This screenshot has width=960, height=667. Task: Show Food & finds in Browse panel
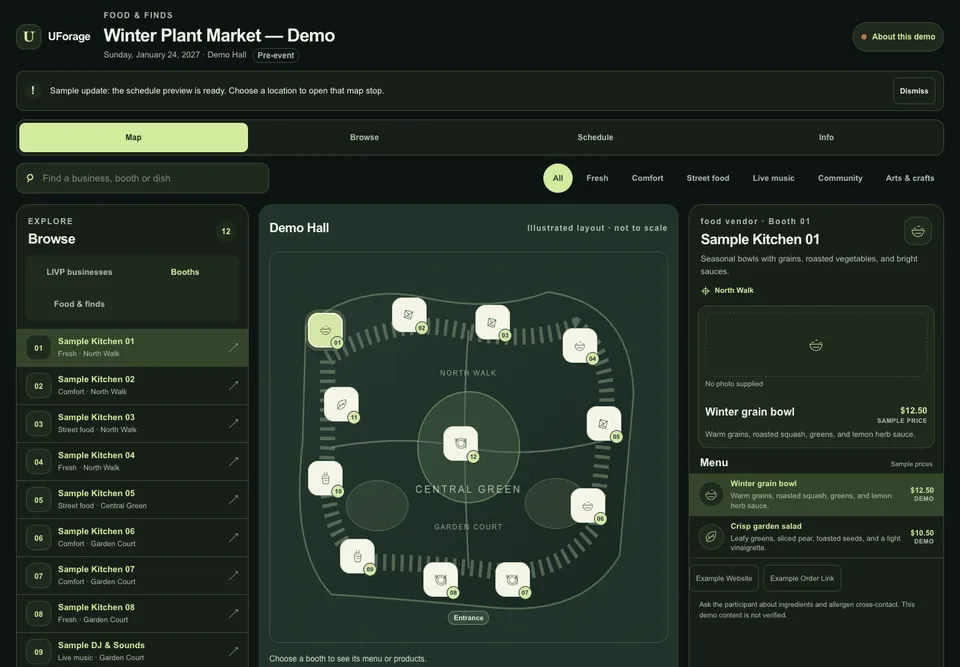(x=80, y=304)
